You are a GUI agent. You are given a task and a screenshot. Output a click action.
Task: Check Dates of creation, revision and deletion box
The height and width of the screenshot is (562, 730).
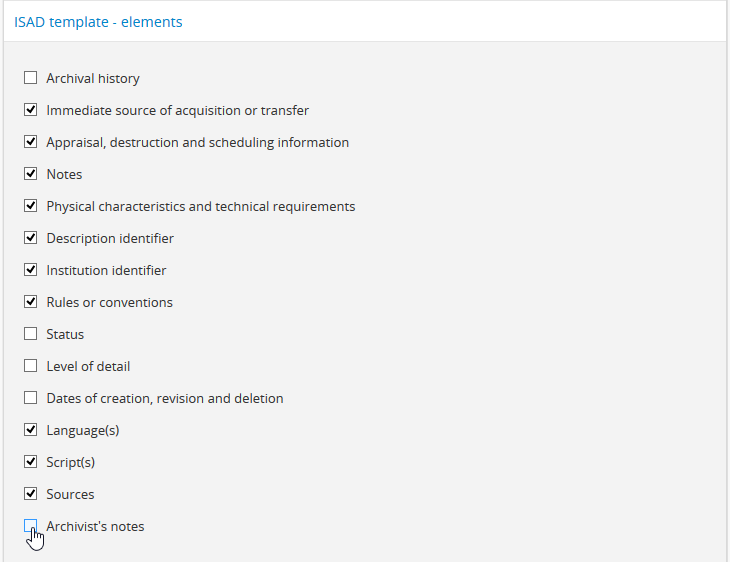coord(31,398)
